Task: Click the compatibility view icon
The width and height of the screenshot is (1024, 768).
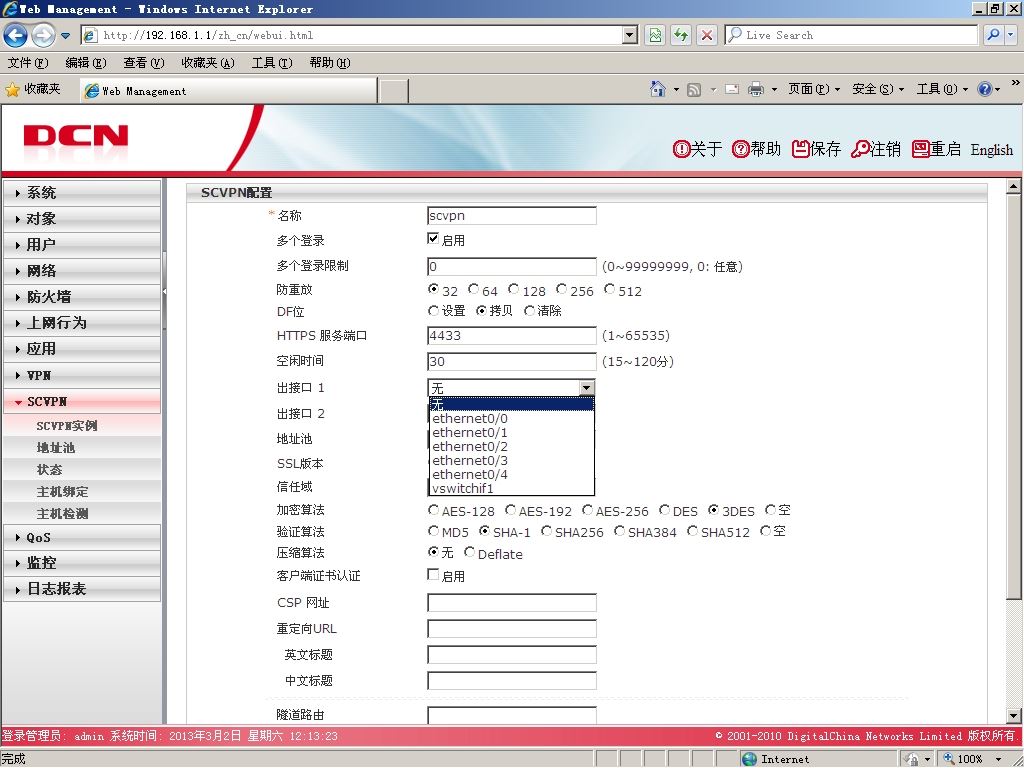Action: click(654, 35)
